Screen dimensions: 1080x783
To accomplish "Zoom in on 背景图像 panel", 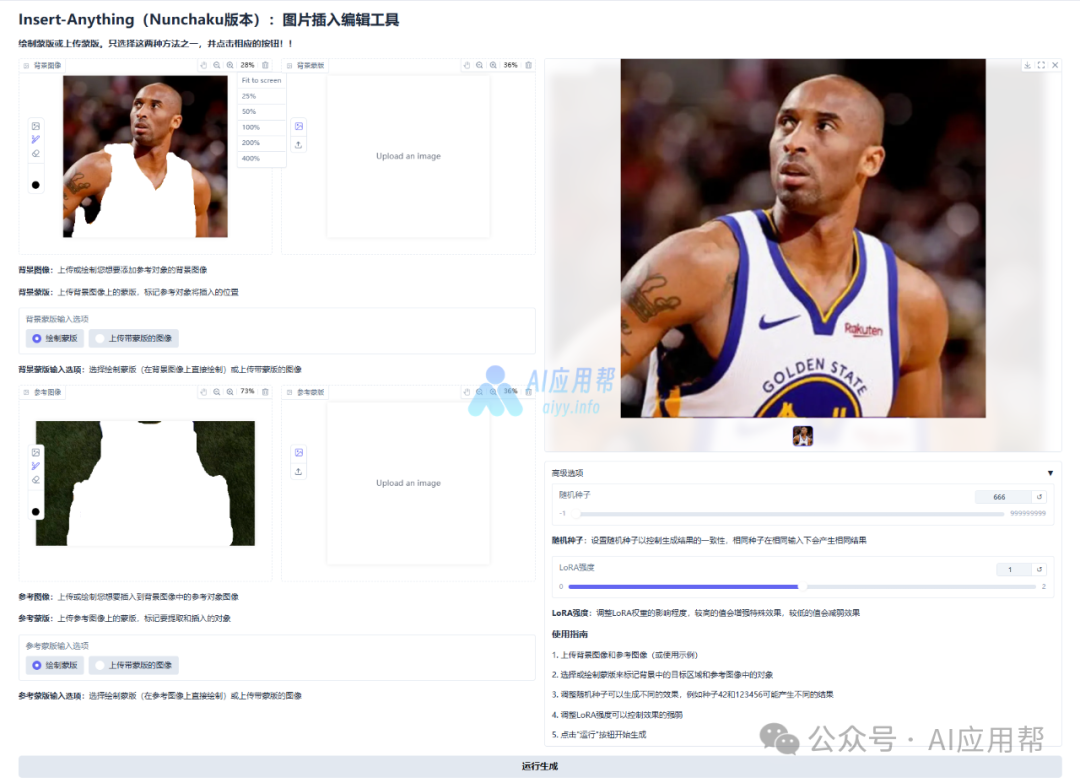I will [230, 65].
